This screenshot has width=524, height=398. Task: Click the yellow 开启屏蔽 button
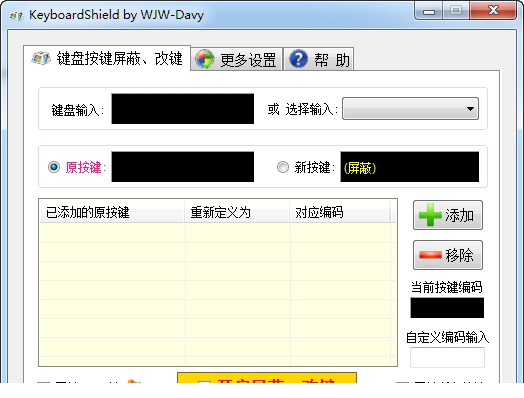tap(267, 378)
